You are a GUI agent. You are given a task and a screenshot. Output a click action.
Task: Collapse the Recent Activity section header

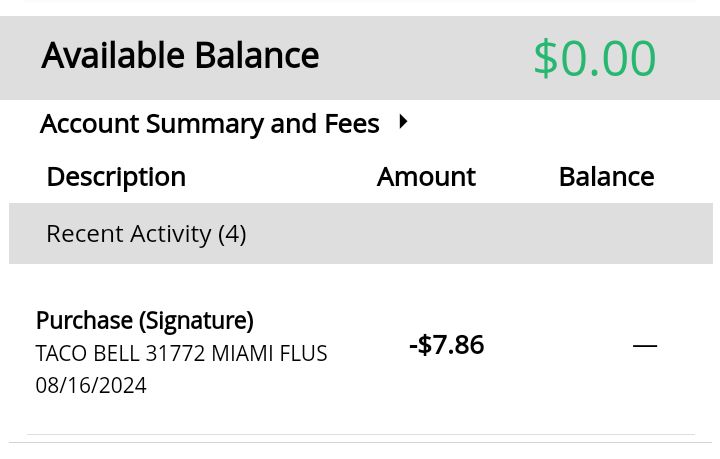click(x=146, y=234)
